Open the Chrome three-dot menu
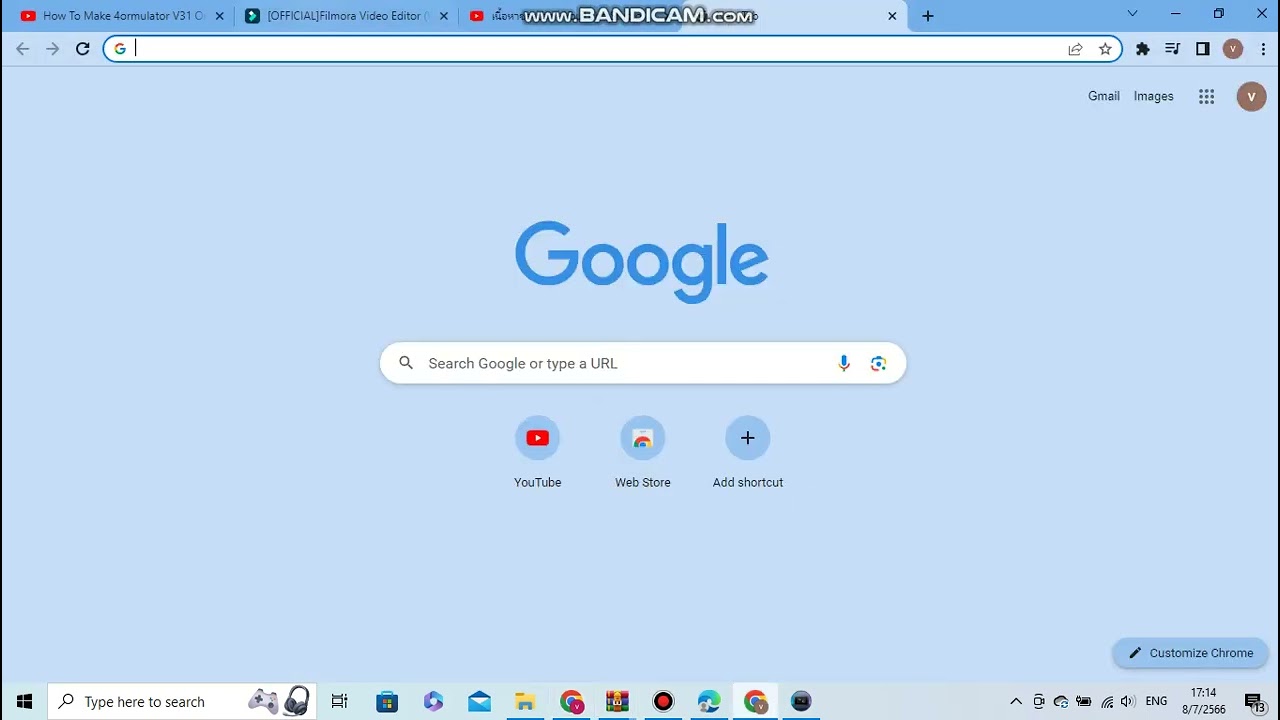Image resolution: width=1280 pixels, height=720 pixels. 1264,49
